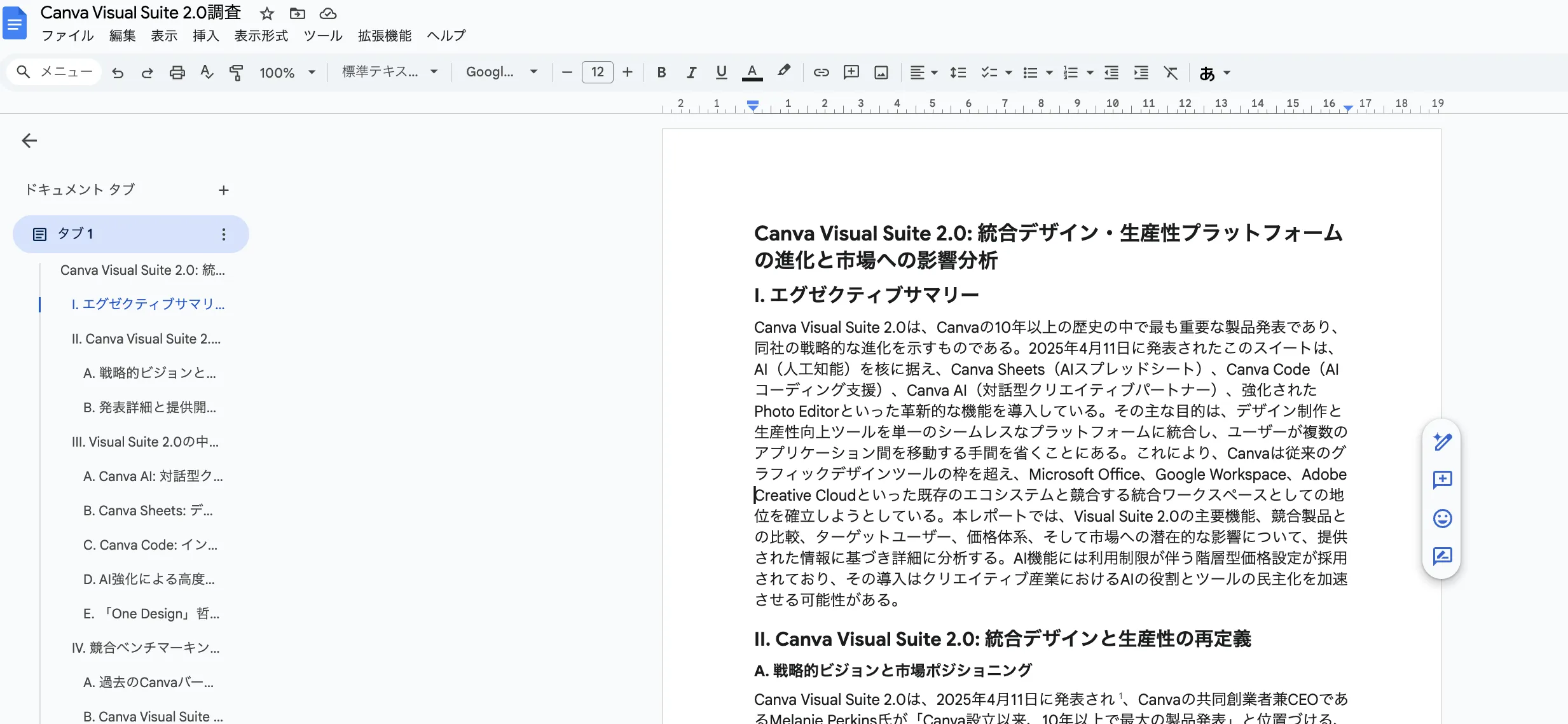Jump to I. エグゼクティブサマリー outline entry
Image resolution: width=1568 pixels, height=724 pixels.
pyautogui.click(x=148, y=304)
